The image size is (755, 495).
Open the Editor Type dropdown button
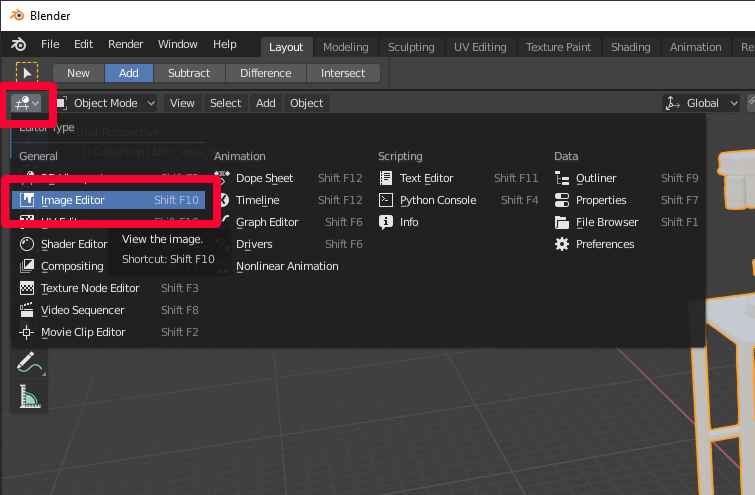(27, 103)
